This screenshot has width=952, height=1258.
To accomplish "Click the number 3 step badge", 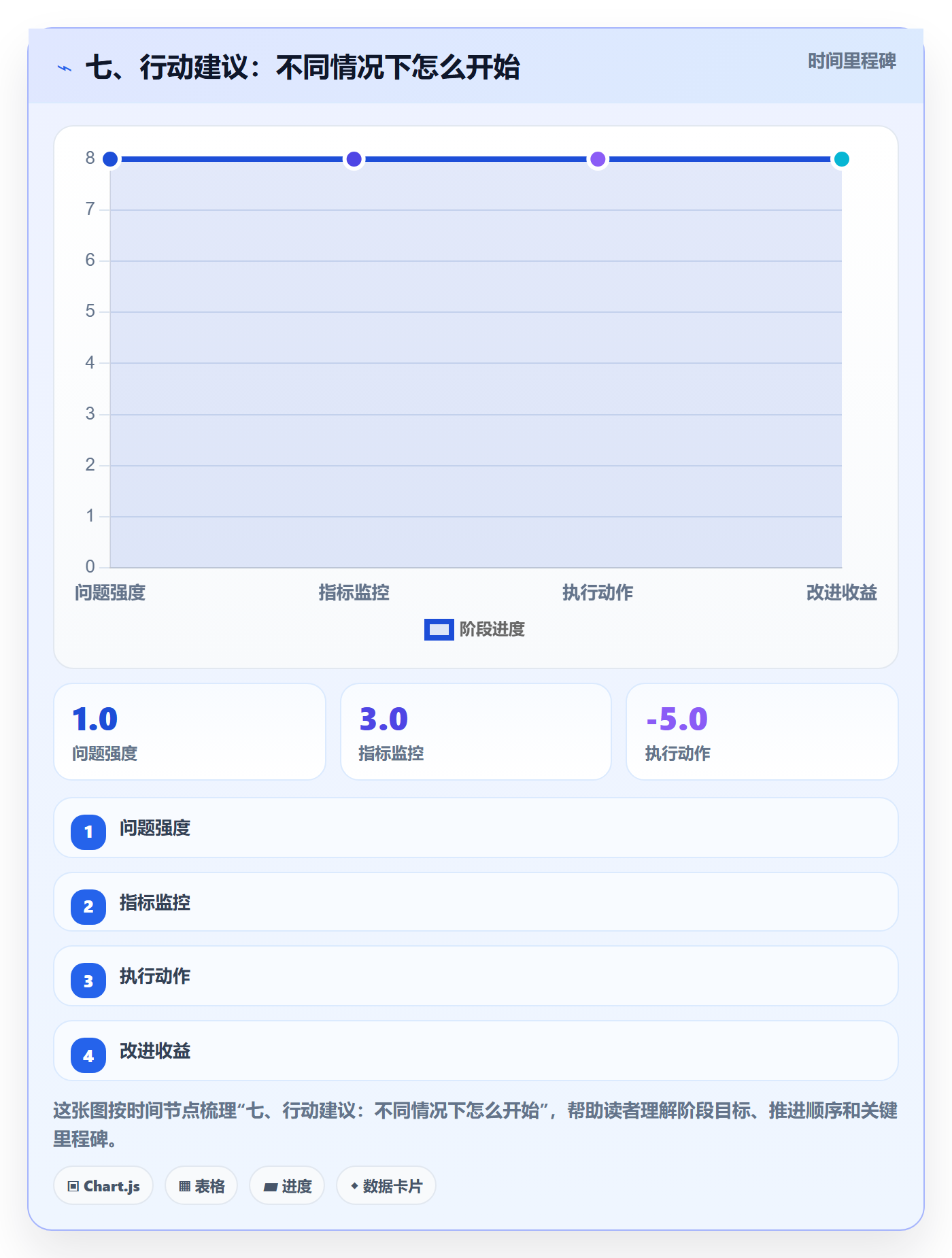I will point(88,981).
